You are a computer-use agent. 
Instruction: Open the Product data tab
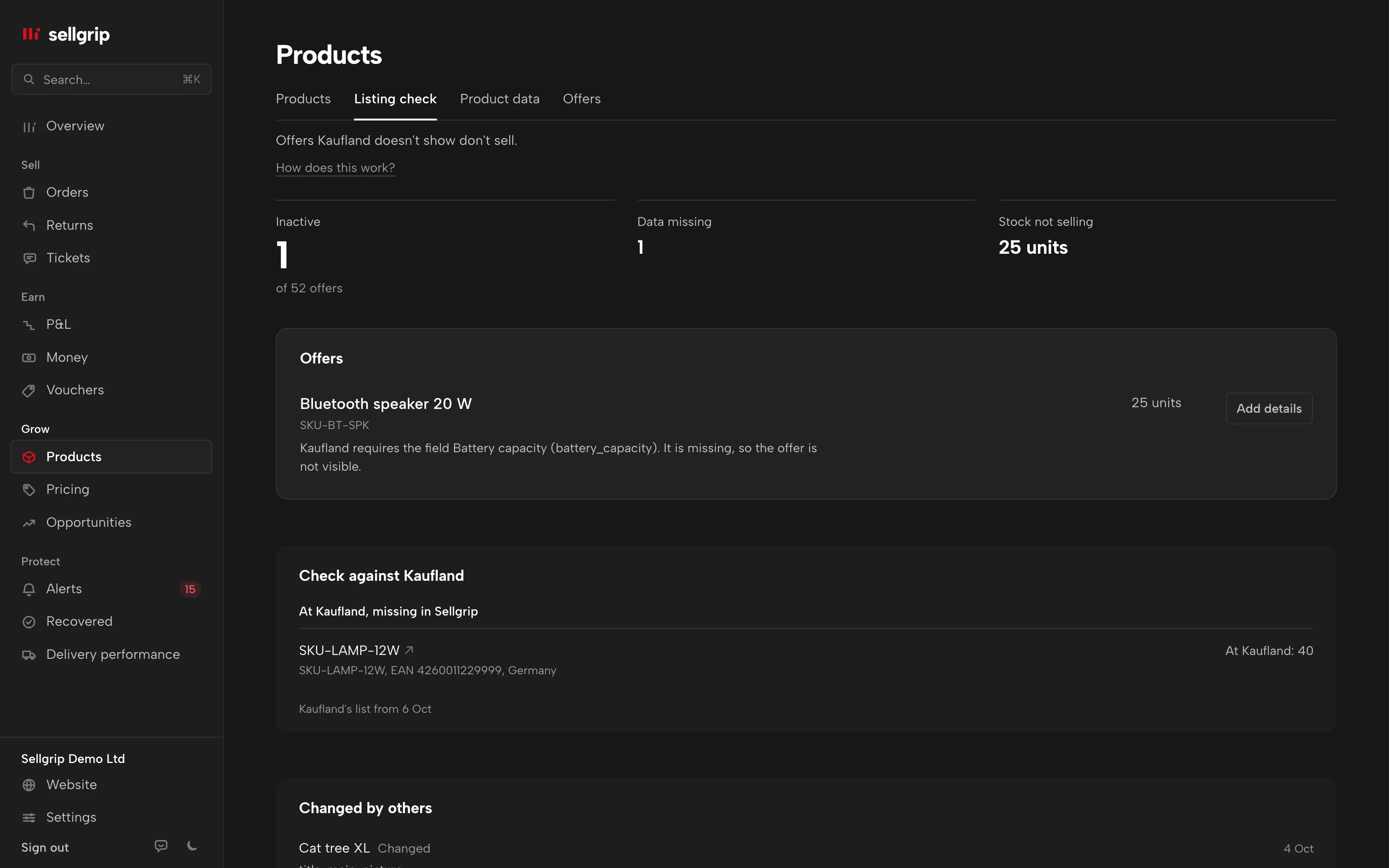(500, 99)
